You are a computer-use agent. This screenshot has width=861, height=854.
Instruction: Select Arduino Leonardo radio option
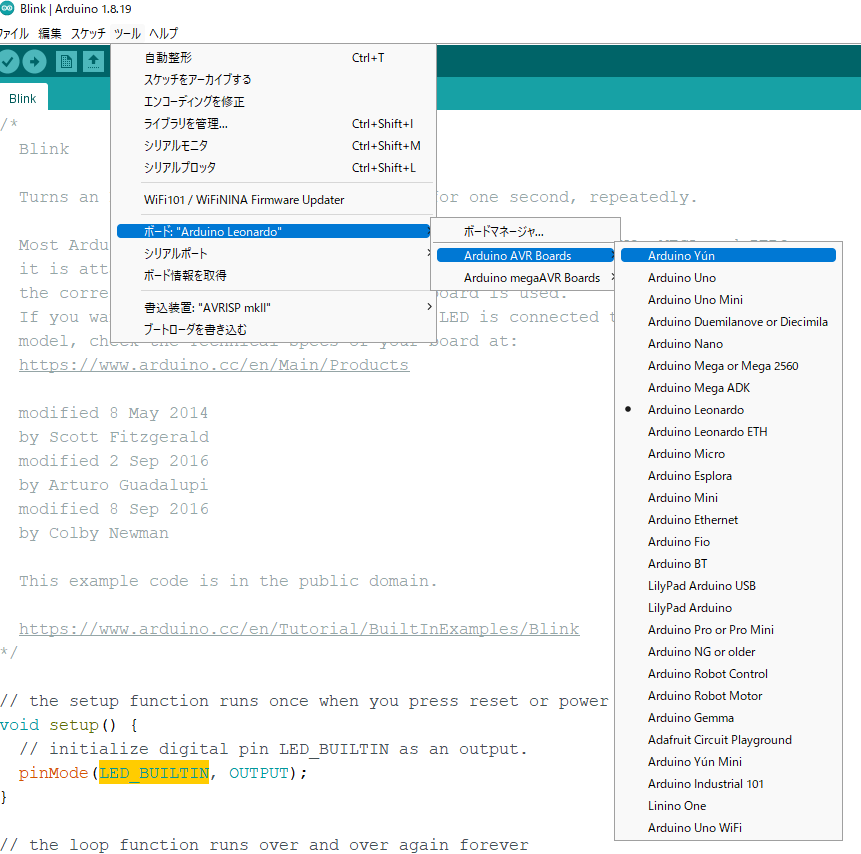point(695,410)
